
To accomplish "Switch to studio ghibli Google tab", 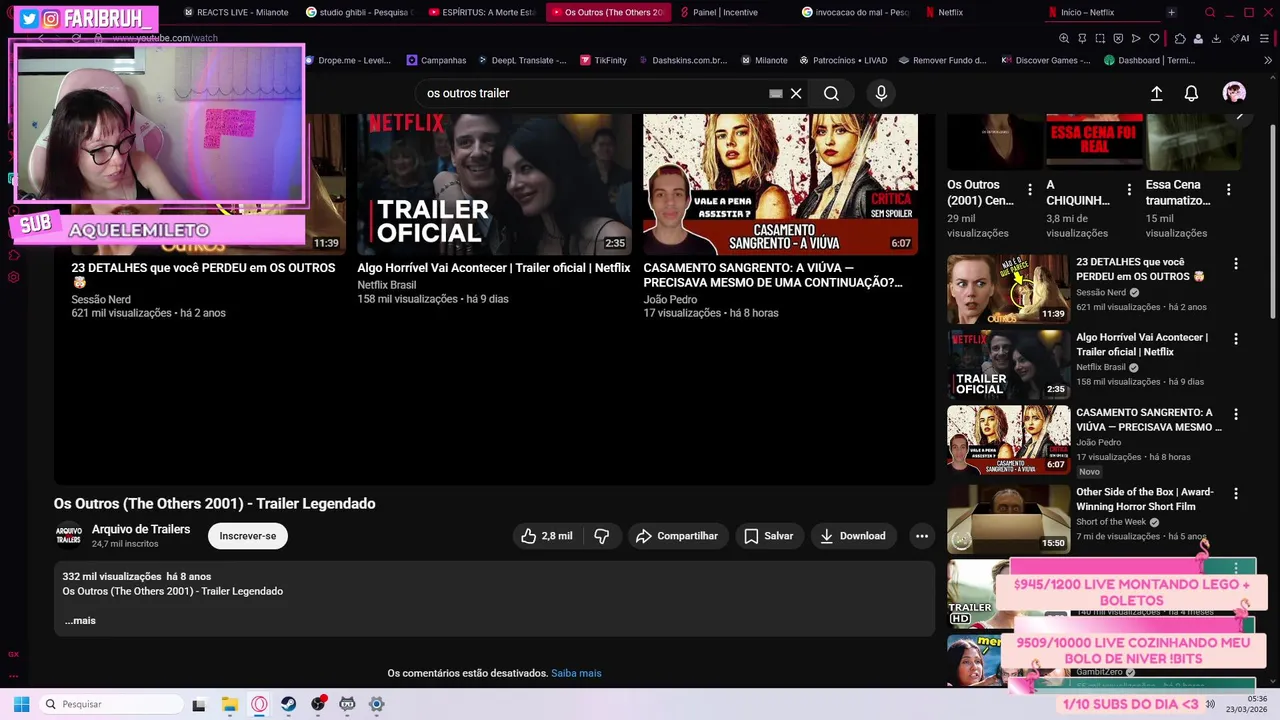I will click(358, 12).
